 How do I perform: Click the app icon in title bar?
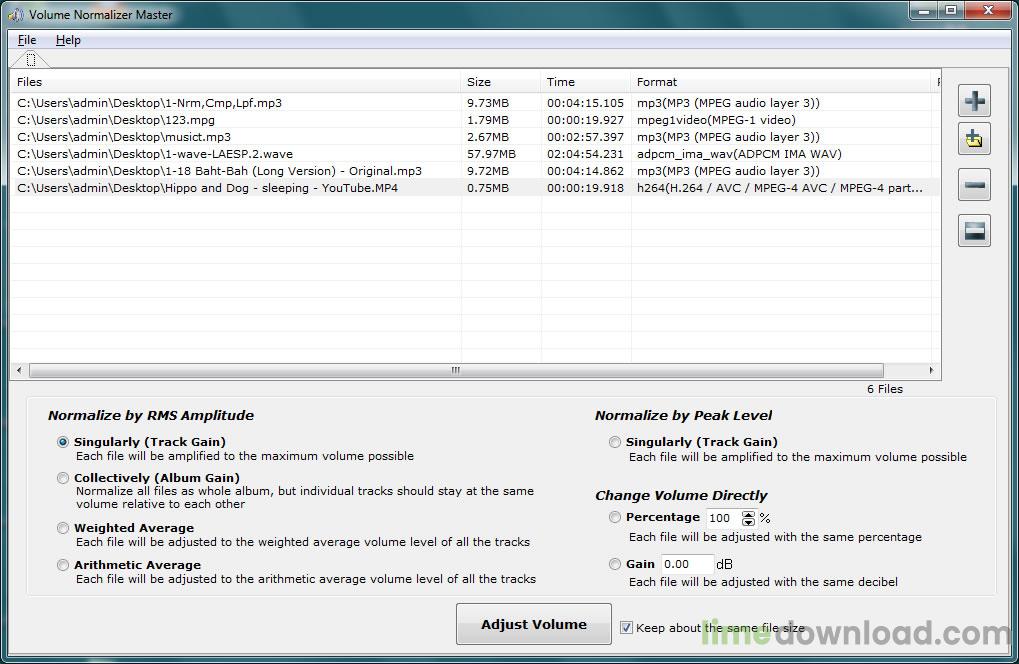pos(14,14)
